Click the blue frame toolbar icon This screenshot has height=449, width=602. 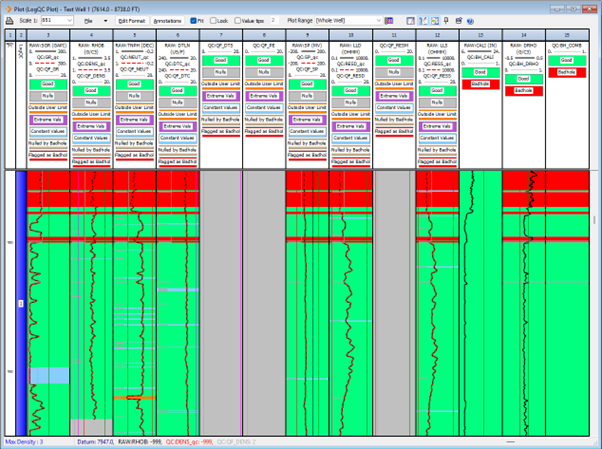410,21
